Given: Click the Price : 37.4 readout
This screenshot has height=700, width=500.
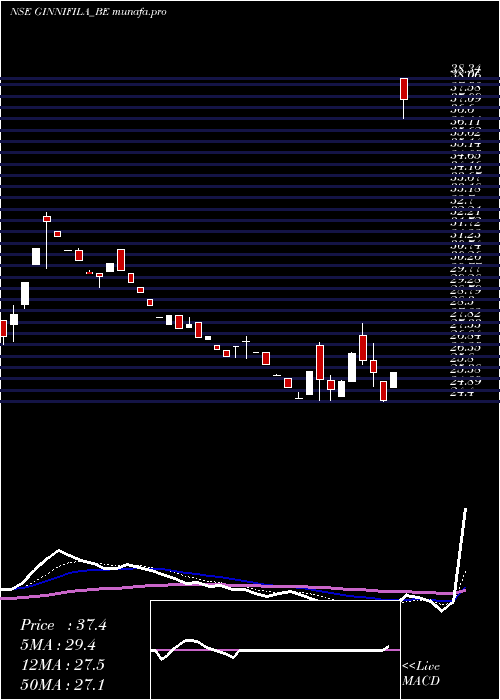Looking at the screenshot, I should [63, 625].
